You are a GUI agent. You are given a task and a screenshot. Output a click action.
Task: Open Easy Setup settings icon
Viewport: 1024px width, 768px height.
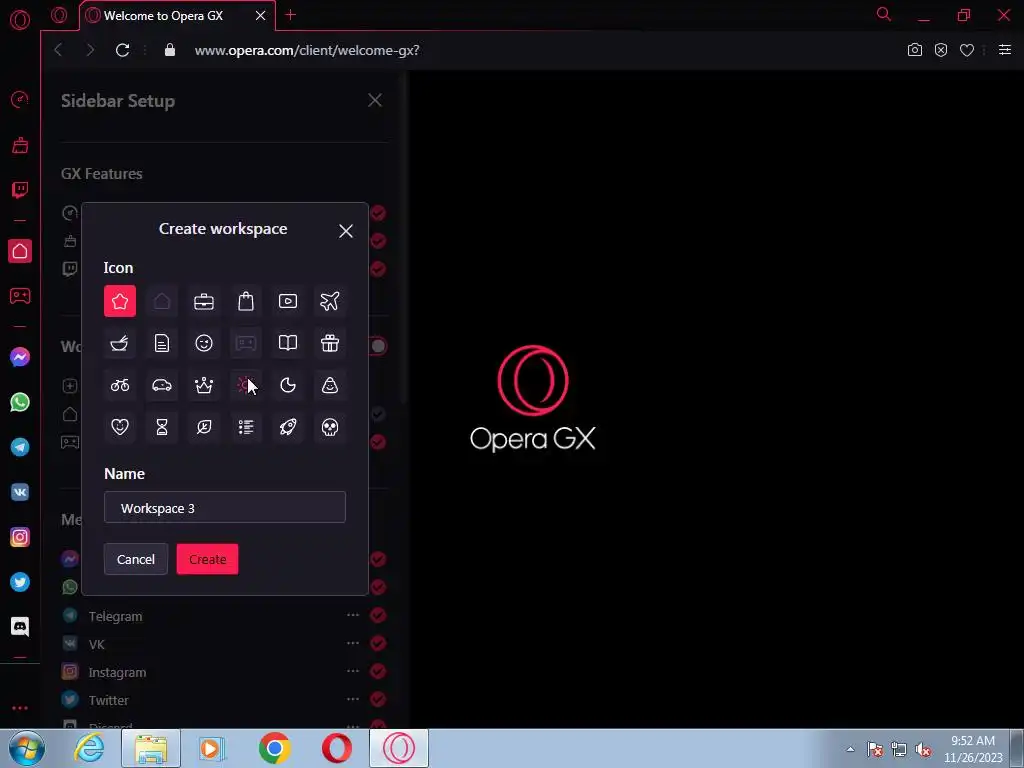[x=1005, y=50]
